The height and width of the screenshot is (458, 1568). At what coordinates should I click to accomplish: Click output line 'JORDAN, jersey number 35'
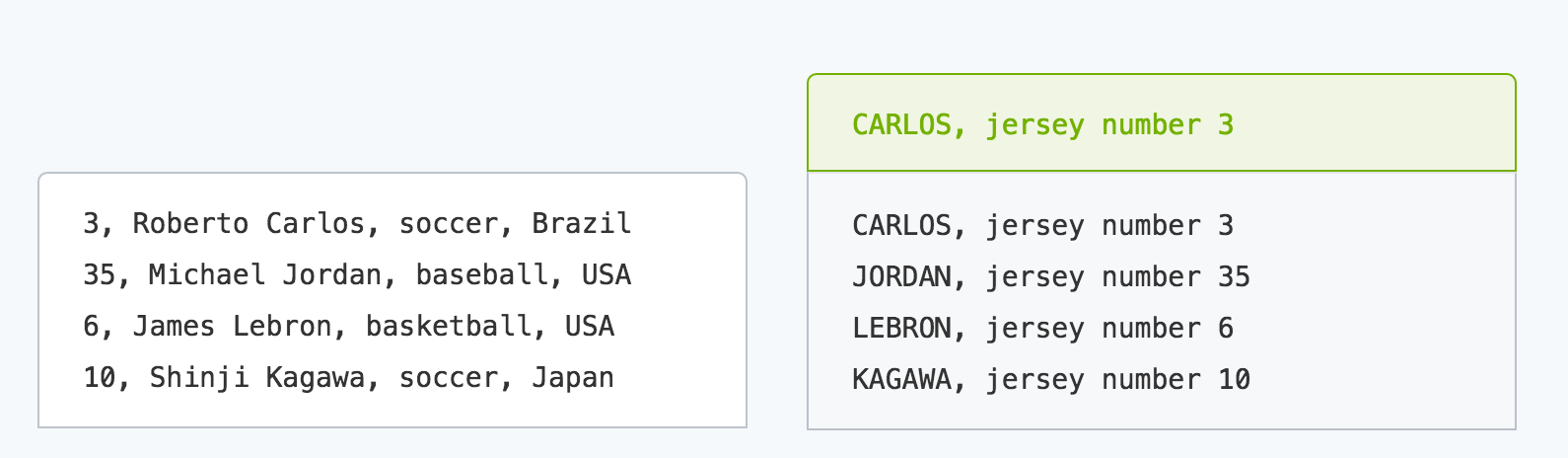tap(1051, 276)
